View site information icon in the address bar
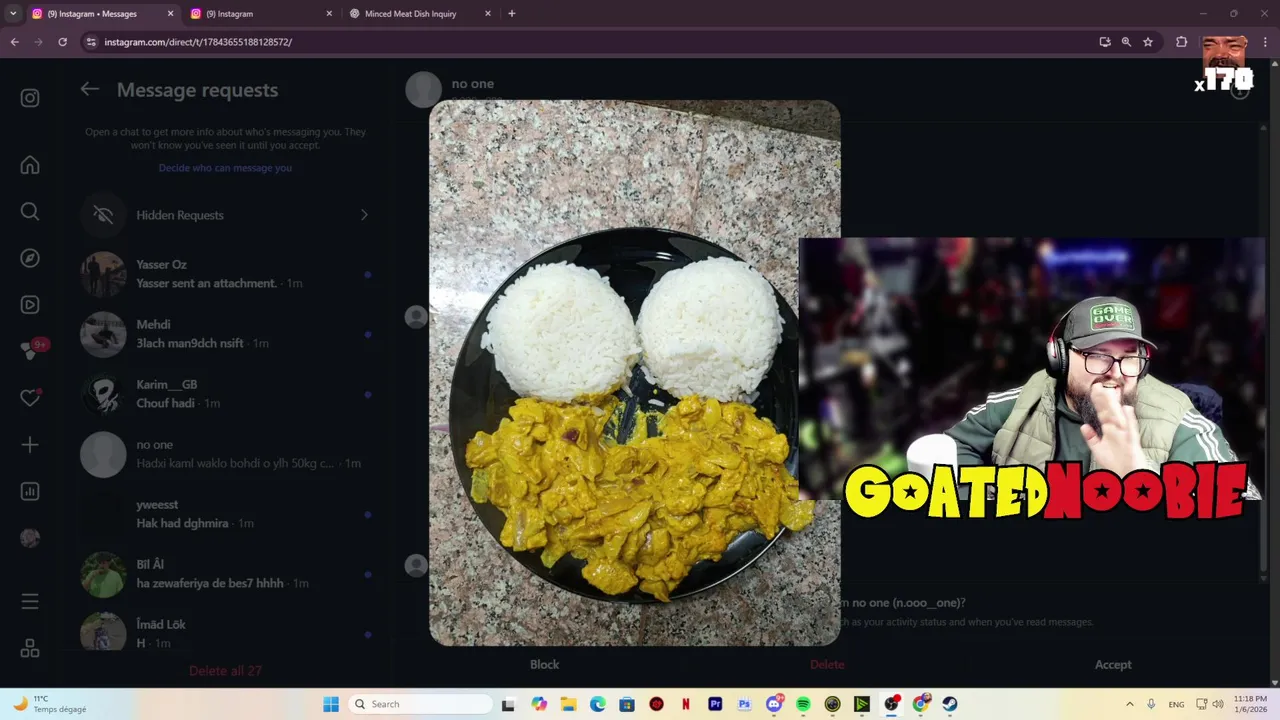The height and width of the screenshot is (720, 1280). coord(91,42)
